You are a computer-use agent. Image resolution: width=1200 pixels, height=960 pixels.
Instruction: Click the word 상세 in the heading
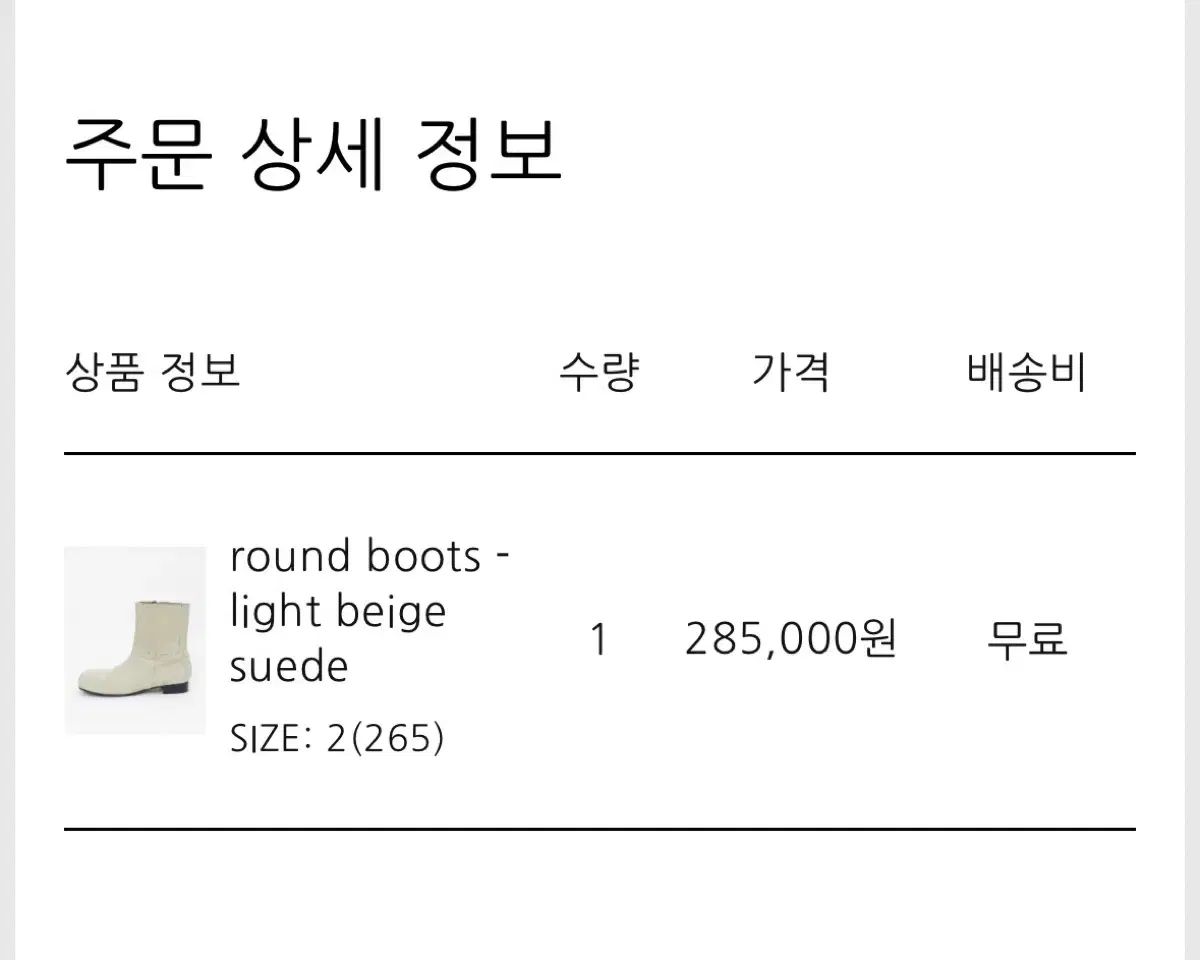[x=313, y=154]
